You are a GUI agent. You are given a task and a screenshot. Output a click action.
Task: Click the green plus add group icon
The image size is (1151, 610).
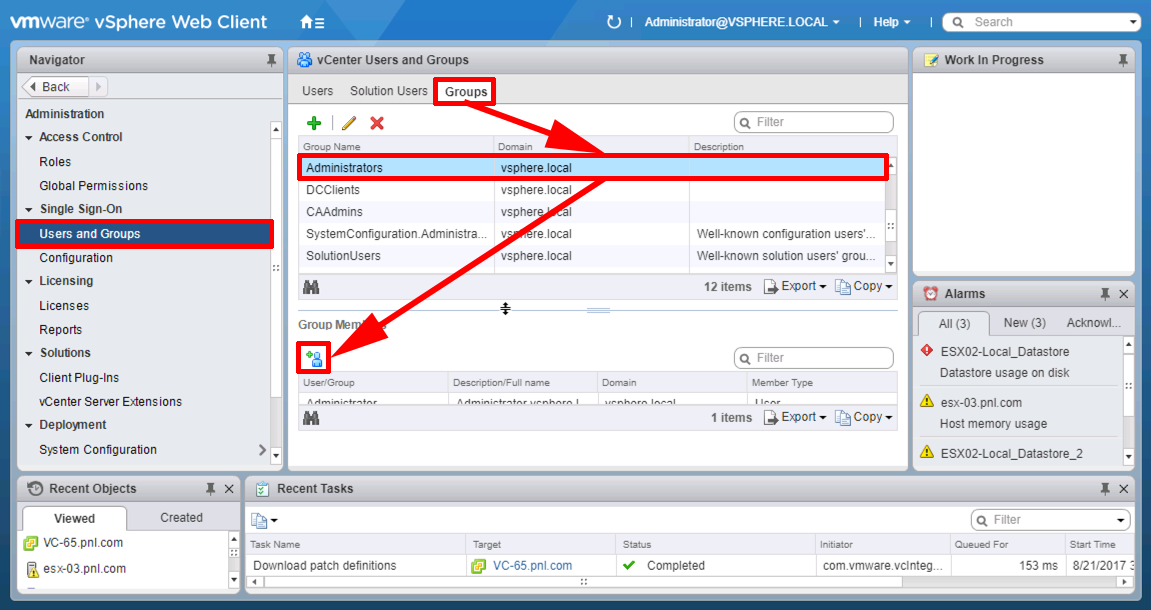coord(314,123)
